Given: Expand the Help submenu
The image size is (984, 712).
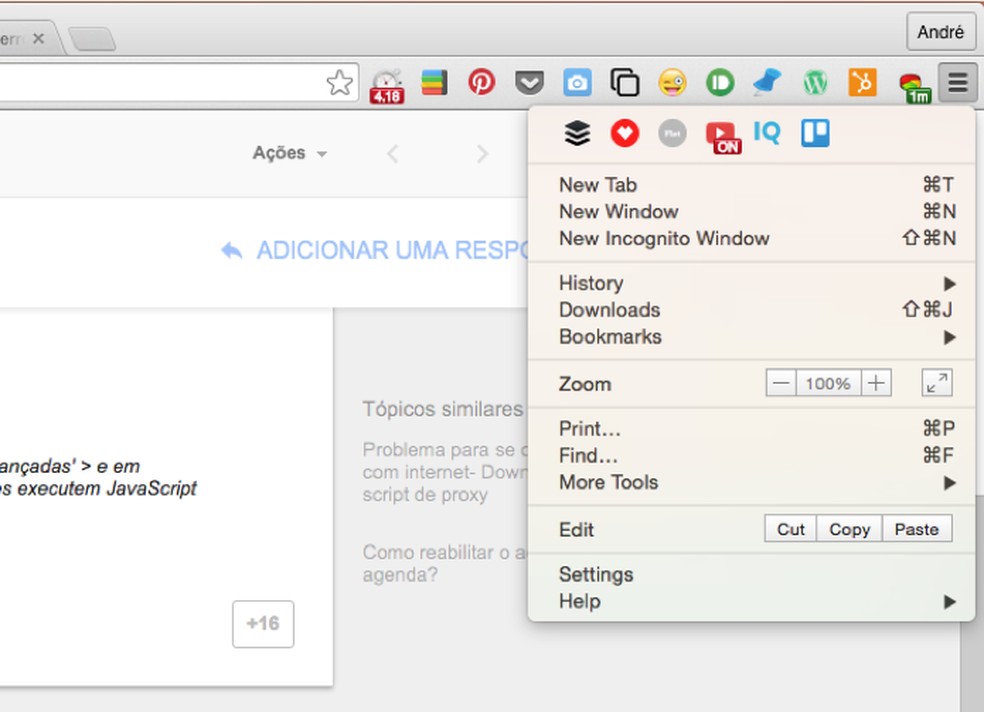Looking at the screenshot, I should (752, 602).
